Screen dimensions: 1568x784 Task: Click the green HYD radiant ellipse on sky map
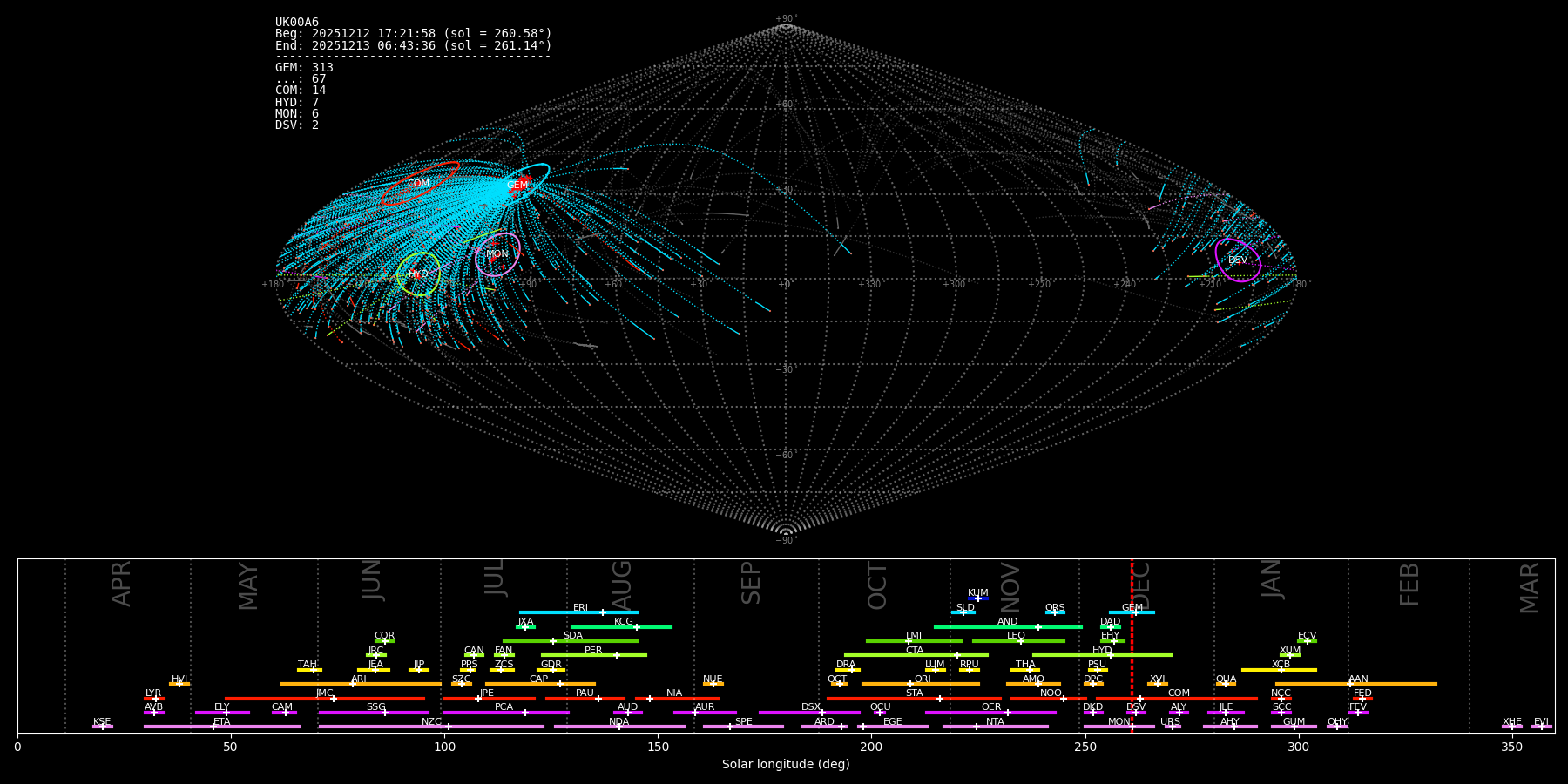click(418, 274)
